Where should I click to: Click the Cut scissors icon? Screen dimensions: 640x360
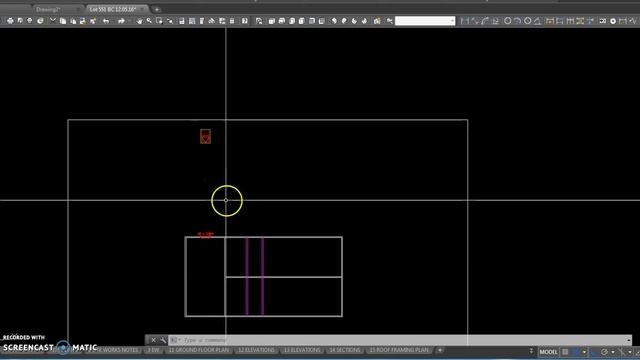pyautogui.click(x=53, y=20)
